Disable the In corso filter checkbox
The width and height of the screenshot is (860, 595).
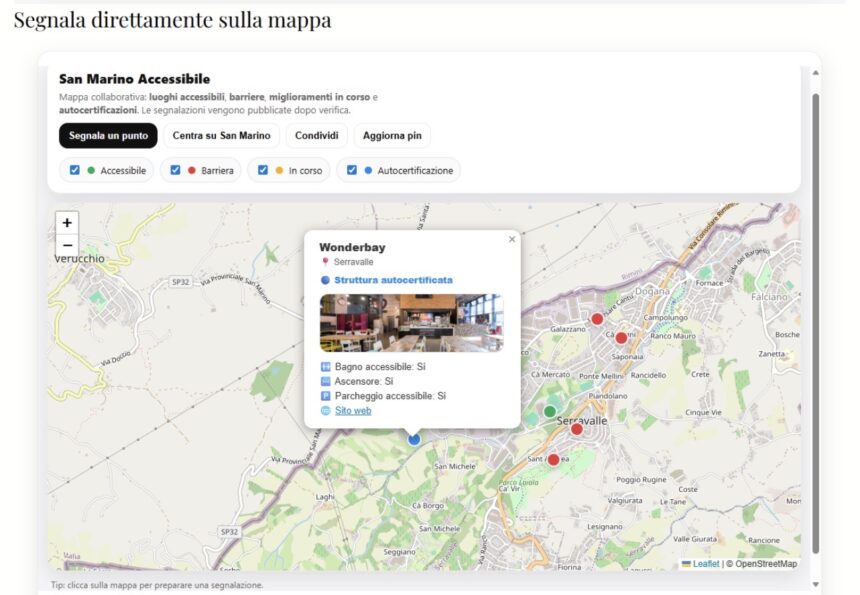263,170
